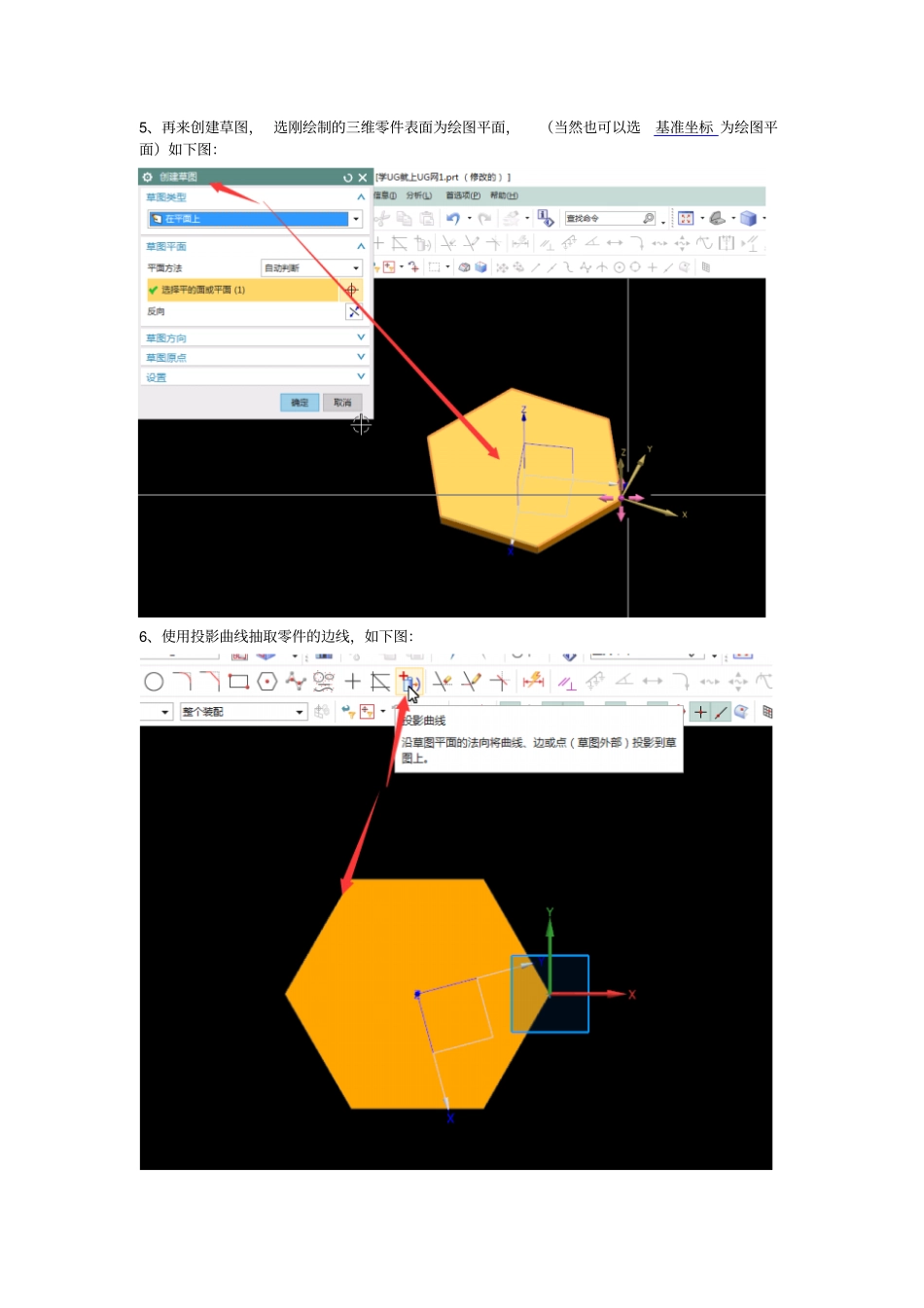Select the 选择平的面或平面 (1) row
This screenshot has width=924, height=1308.
coord(241,290)
